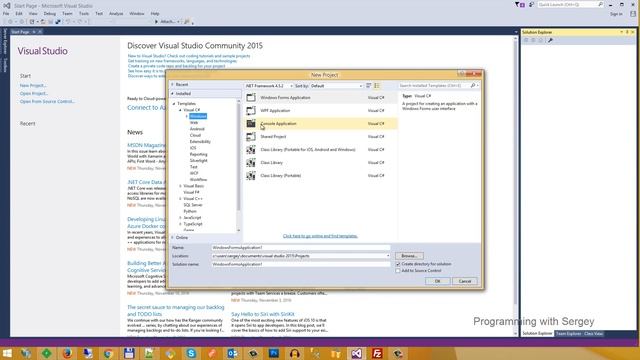
Task: Open the notifications flag icon in title bar
Action: [520, 4]
